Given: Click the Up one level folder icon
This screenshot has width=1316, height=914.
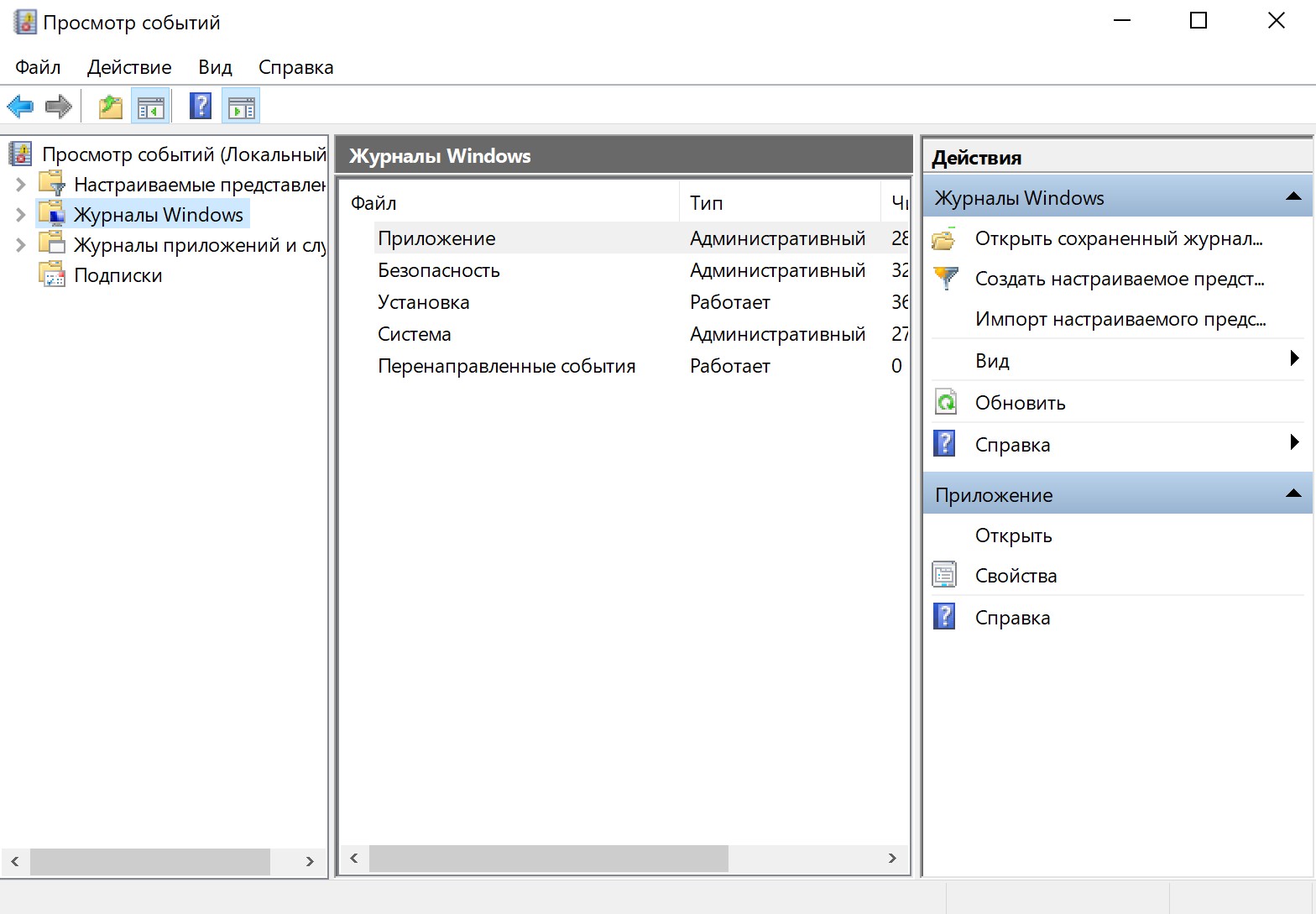Looking at the screenshot, I should (x=111, y=107).
